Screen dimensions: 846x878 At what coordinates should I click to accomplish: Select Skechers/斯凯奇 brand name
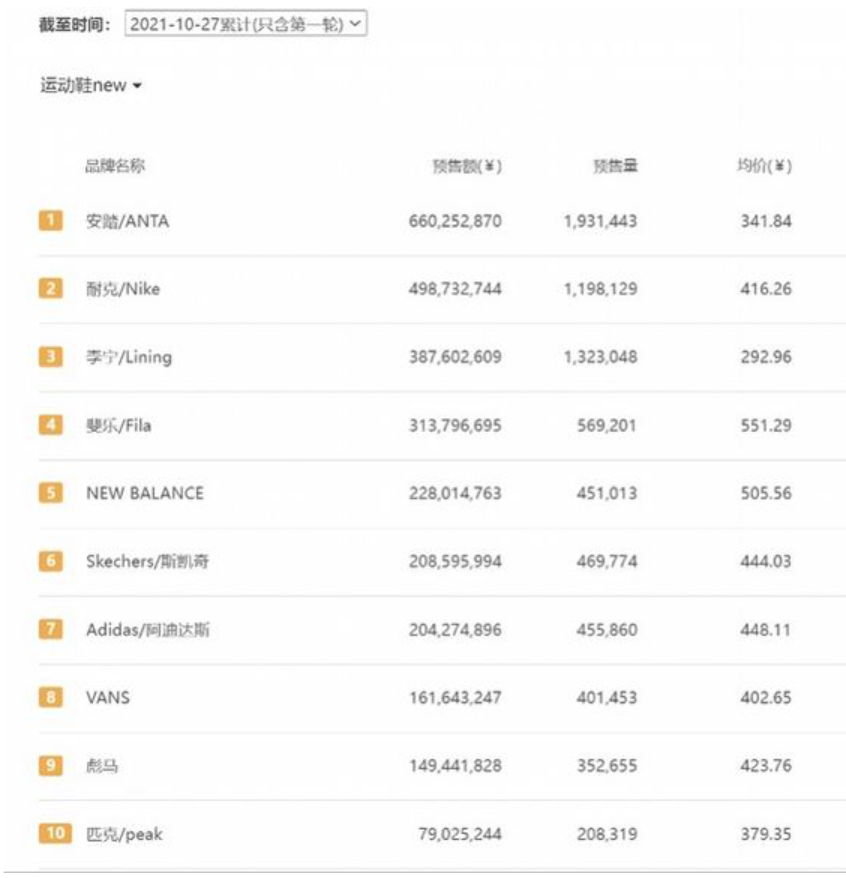(x=147, y=561)
